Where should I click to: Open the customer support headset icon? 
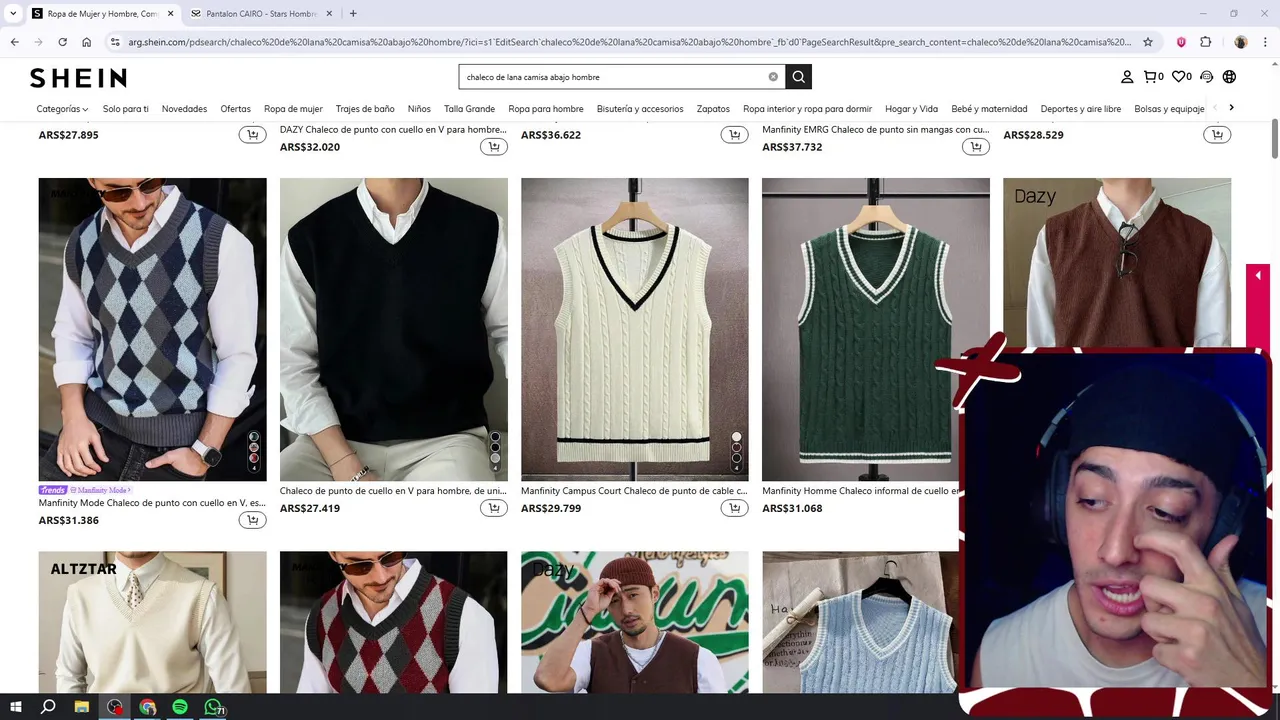1206,77
